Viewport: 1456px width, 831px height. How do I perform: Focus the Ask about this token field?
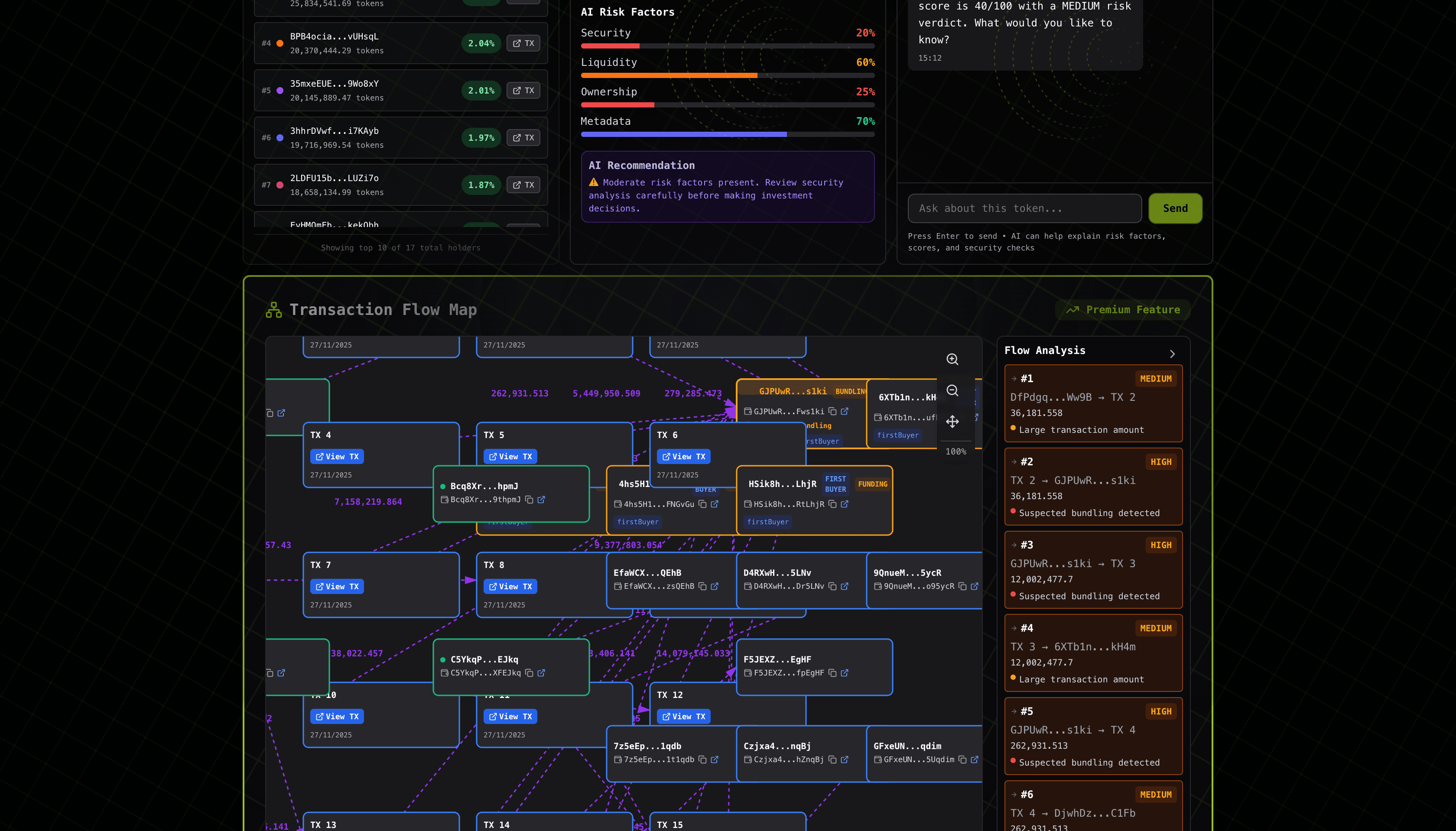pos(1024,208)
